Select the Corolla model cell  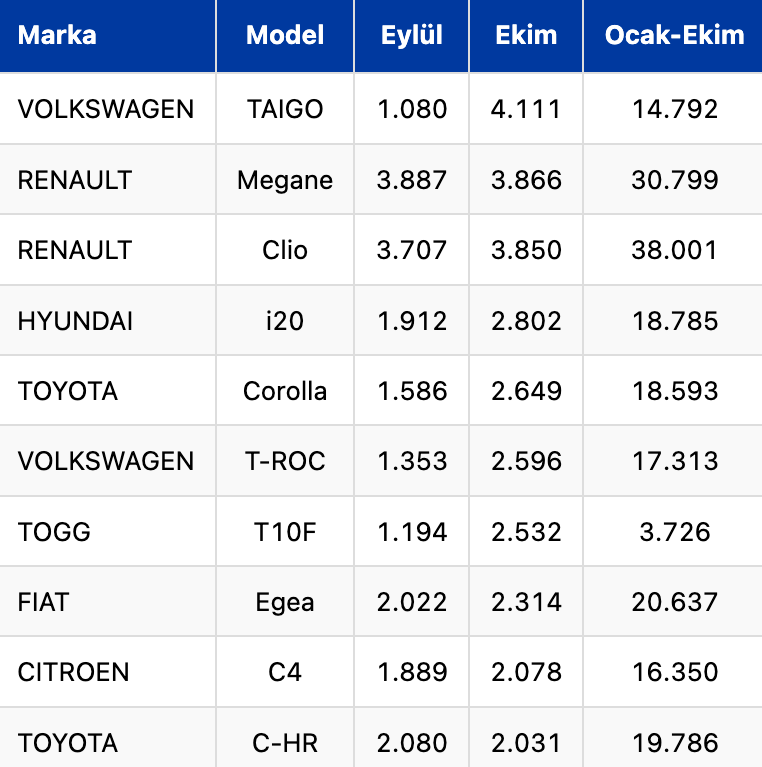tap(285, 391)
